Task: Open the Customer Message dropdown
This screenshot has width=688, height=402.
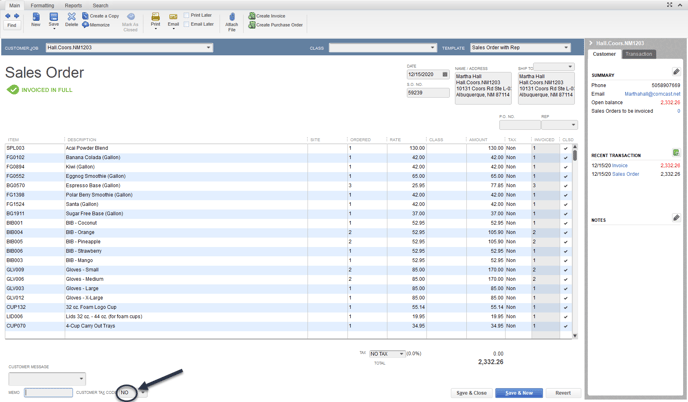Action: point(81,378)
